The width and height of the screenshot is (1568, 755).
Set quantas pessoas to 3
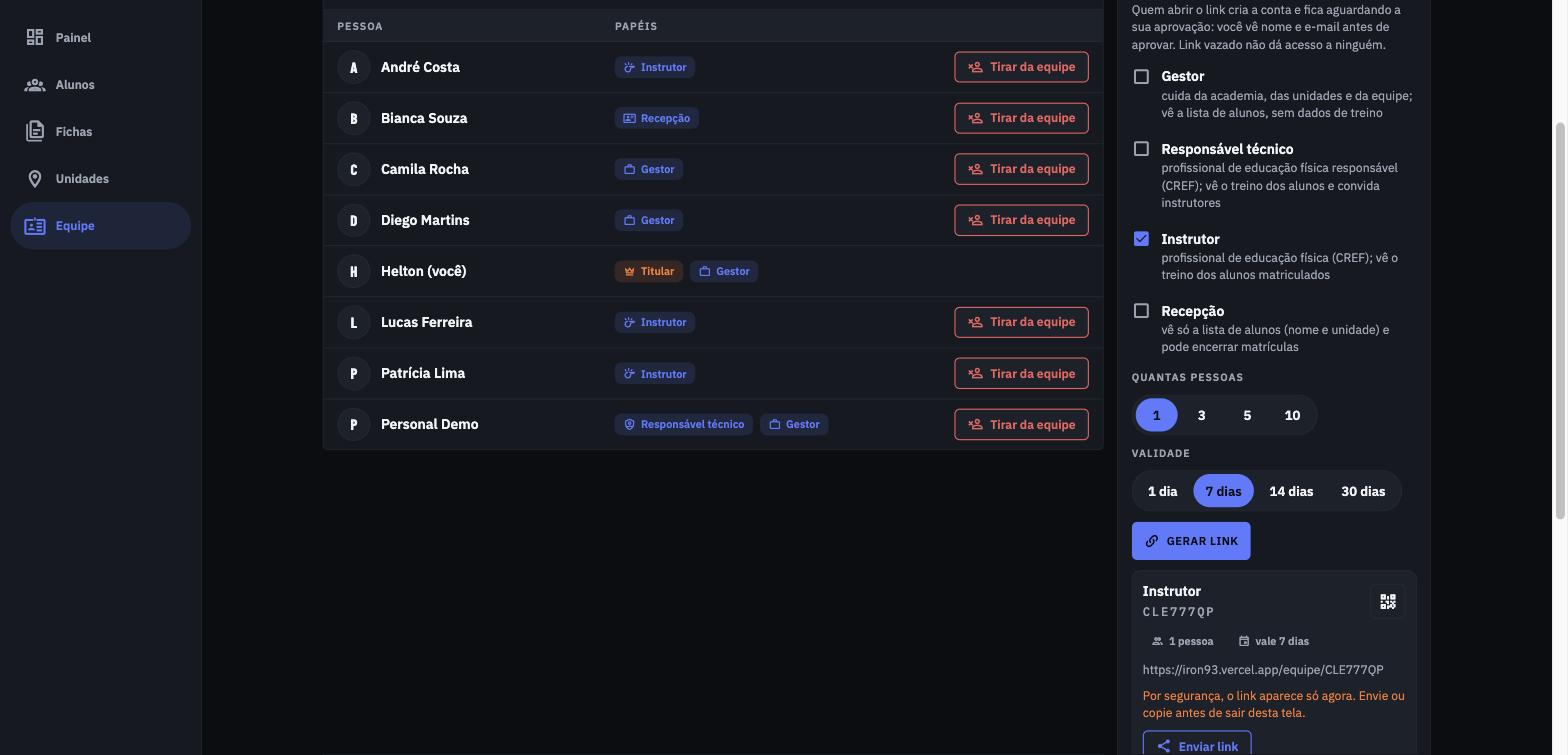point(1202,415)
